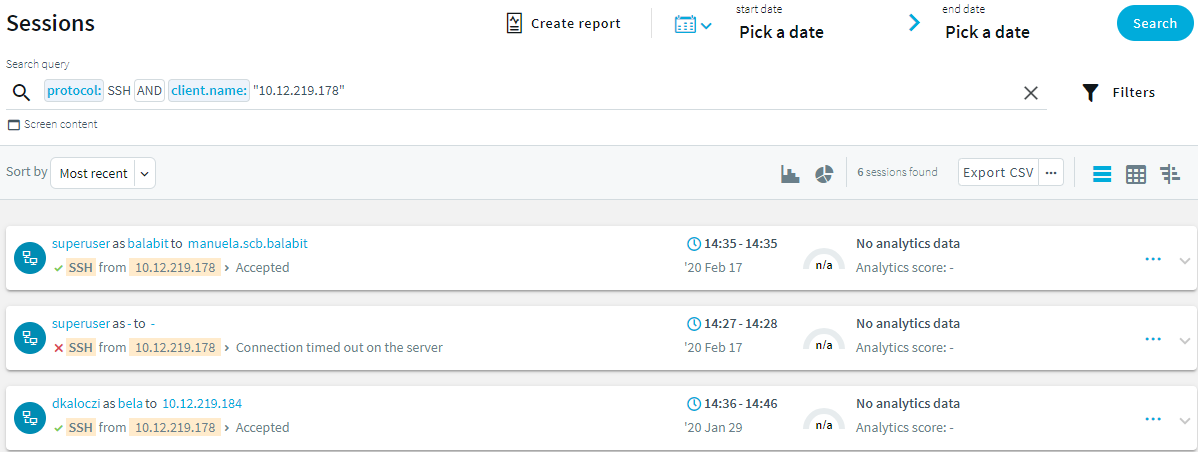Open the dkaloczi session three-dot menu
1198x452 pixels.
pyautogui.click(x=1153, y=419)
